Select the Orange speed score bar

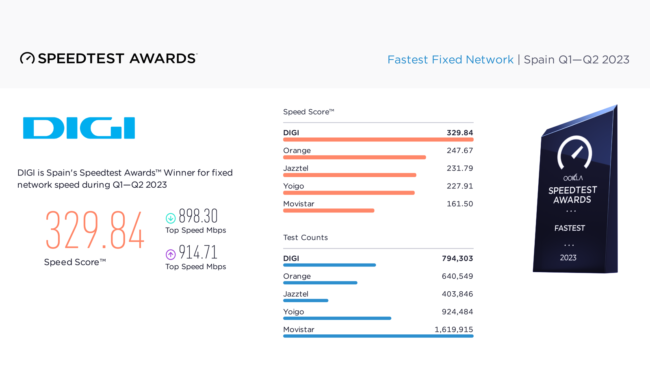pos(354,157)
